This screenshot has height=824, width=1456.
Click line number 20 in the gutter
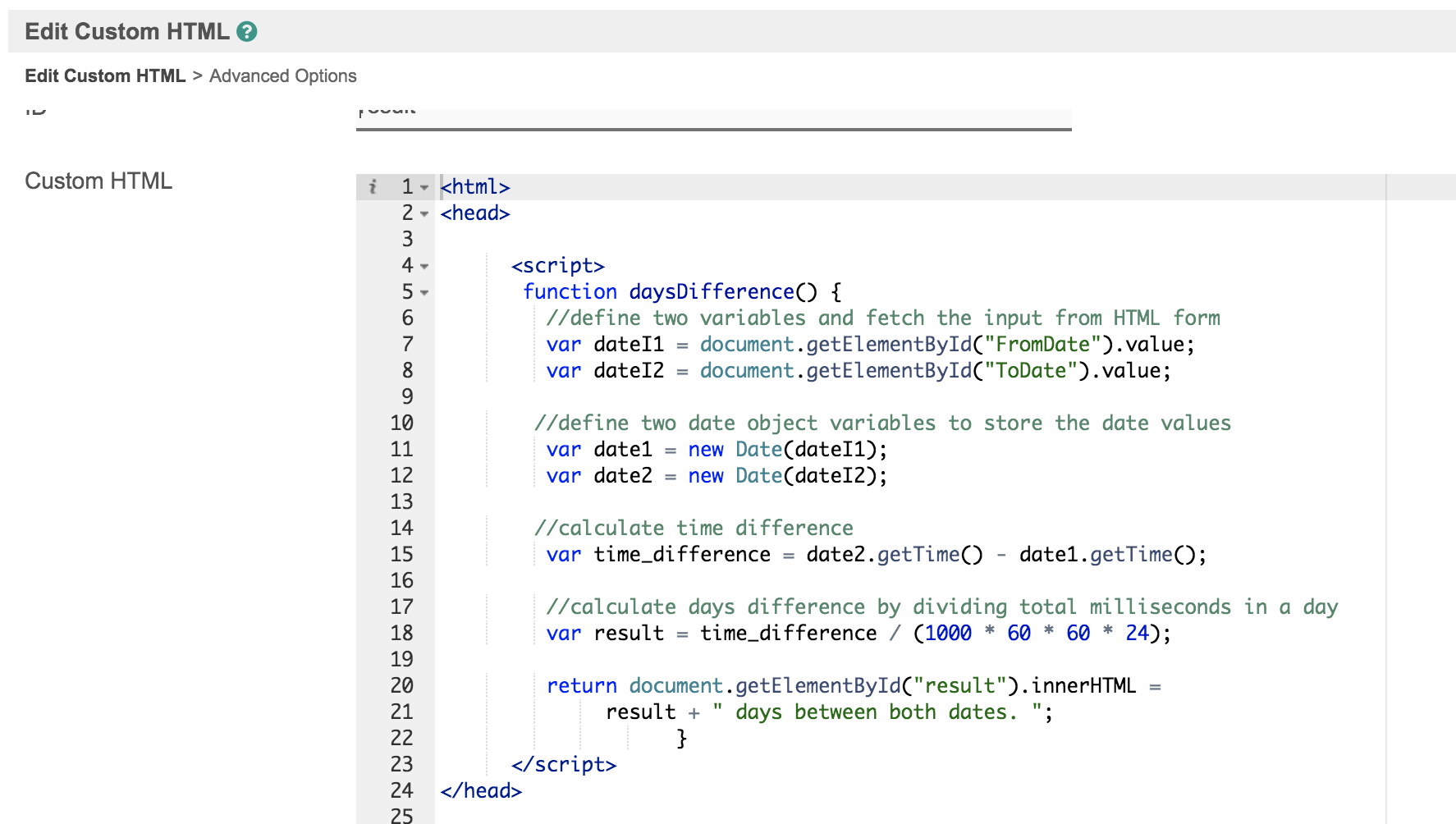401,686
